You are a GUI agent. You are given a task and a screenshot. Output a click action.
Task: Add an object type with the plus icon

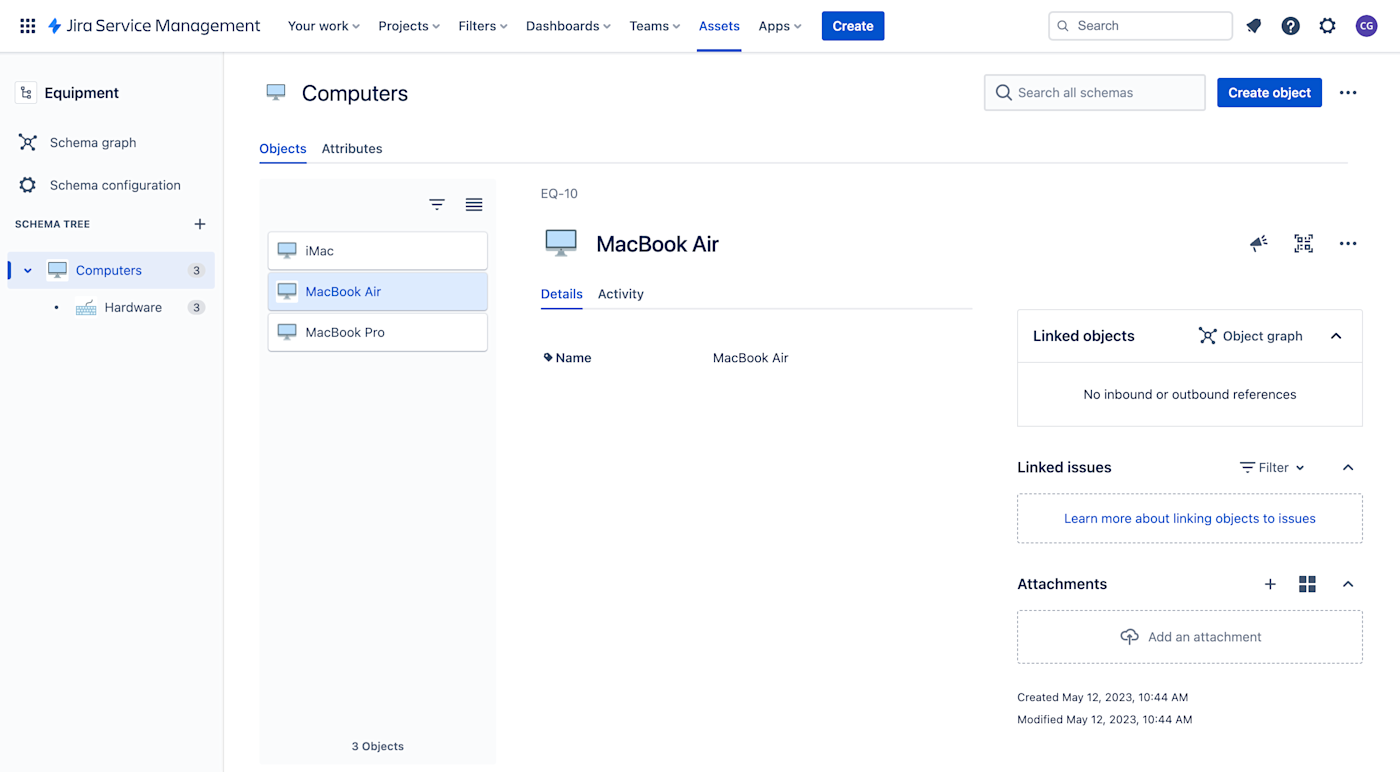point(200,224)
